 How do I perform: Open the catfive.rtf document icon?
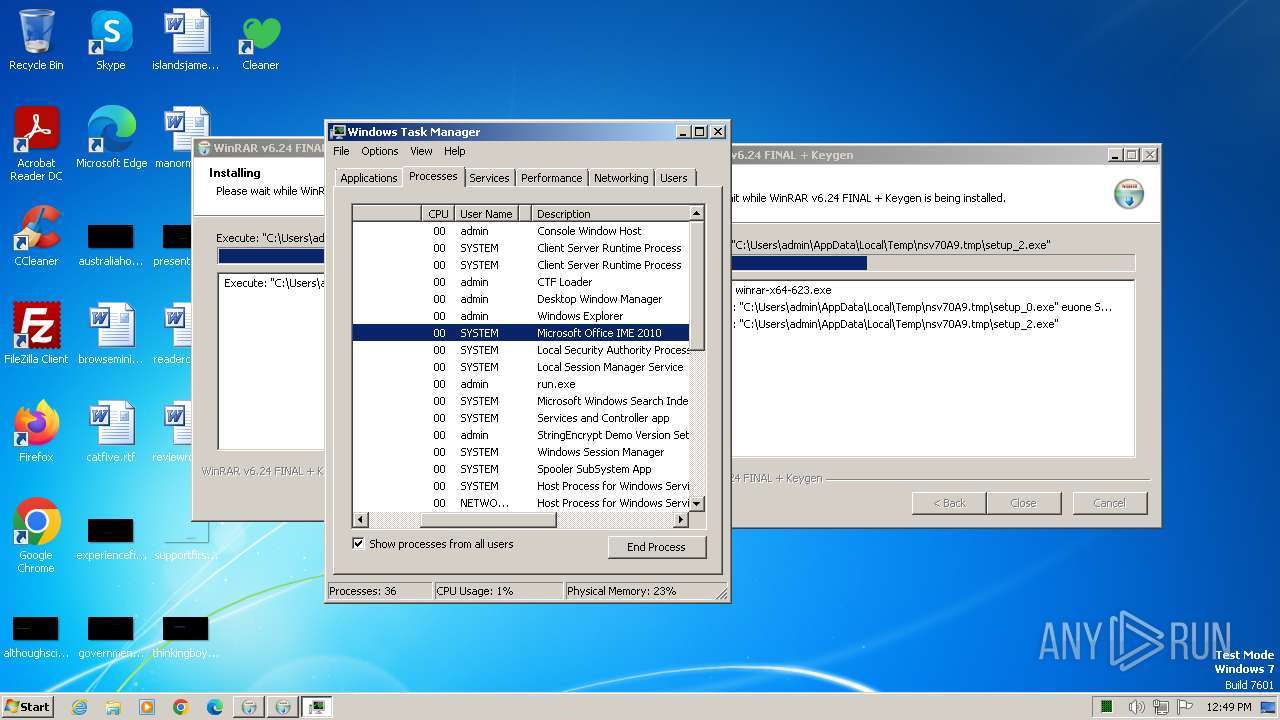point(111,432)
